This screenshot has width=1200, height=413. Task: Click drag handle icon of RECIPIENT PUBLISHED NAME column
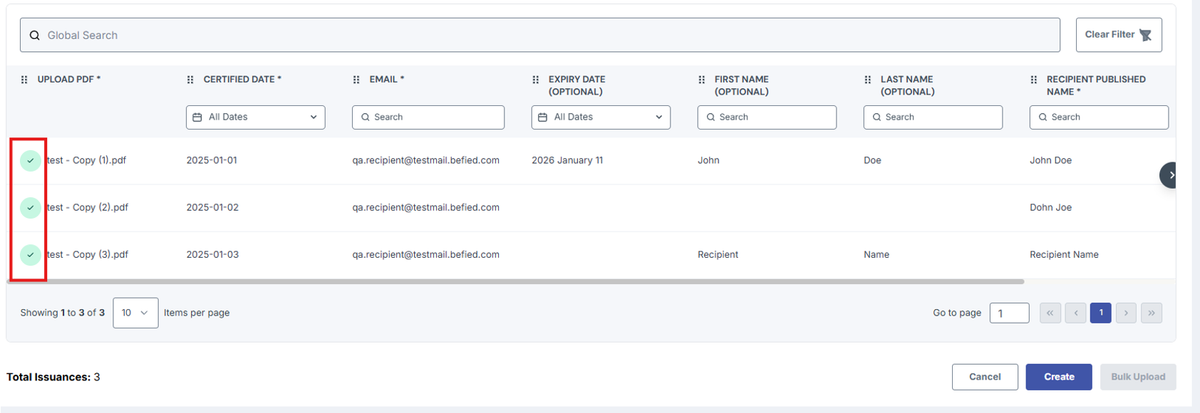click(1035, 79)
